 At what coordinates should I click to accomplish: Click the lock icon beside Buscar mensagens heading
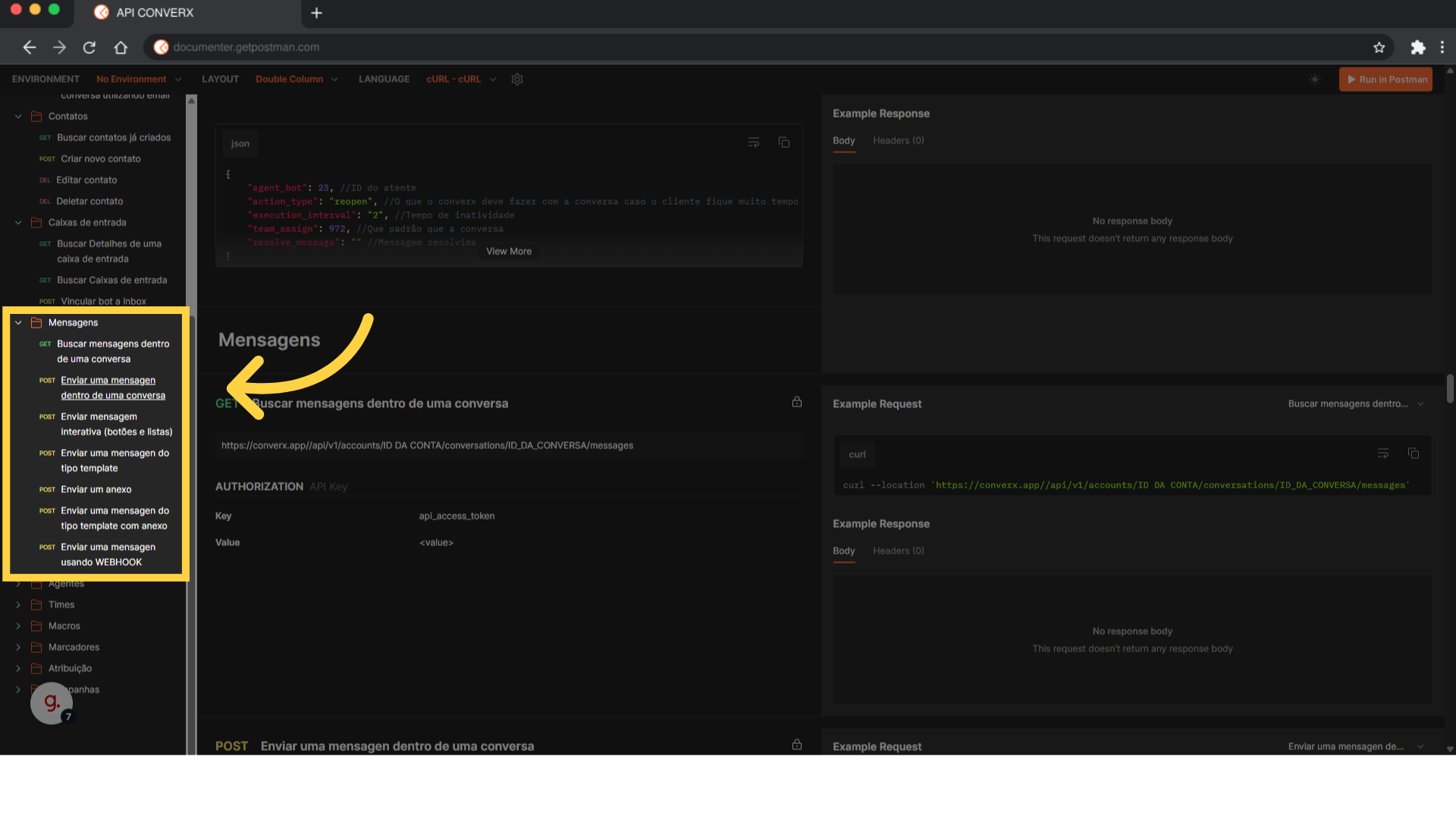(x=797, y=402)
